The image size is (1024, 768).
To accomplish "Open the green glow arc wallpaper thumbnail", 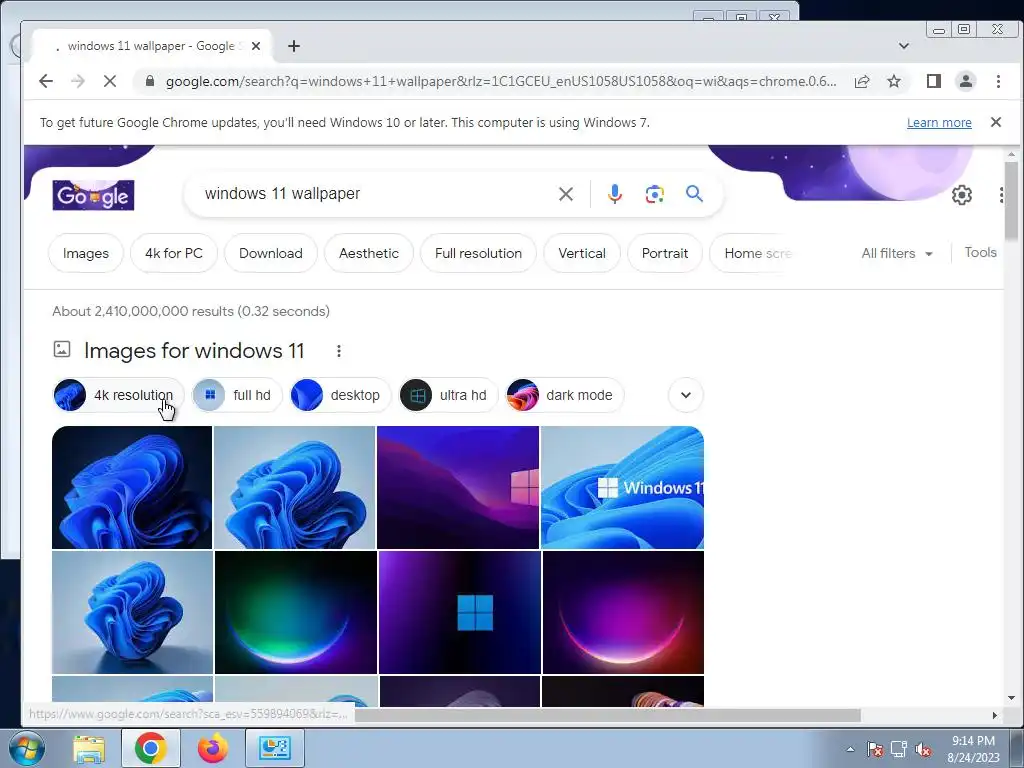I will pos(296,612).
